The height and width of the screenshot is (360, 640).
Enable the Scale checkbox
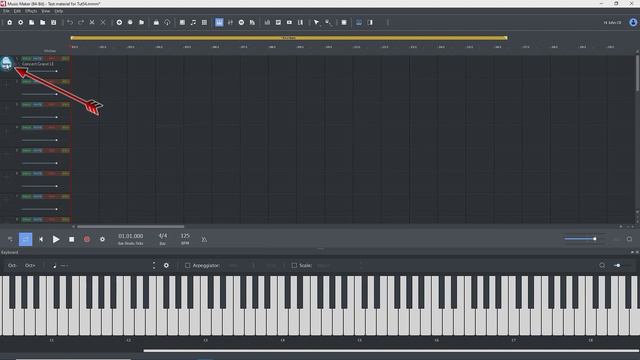click(x=294, y=265)
